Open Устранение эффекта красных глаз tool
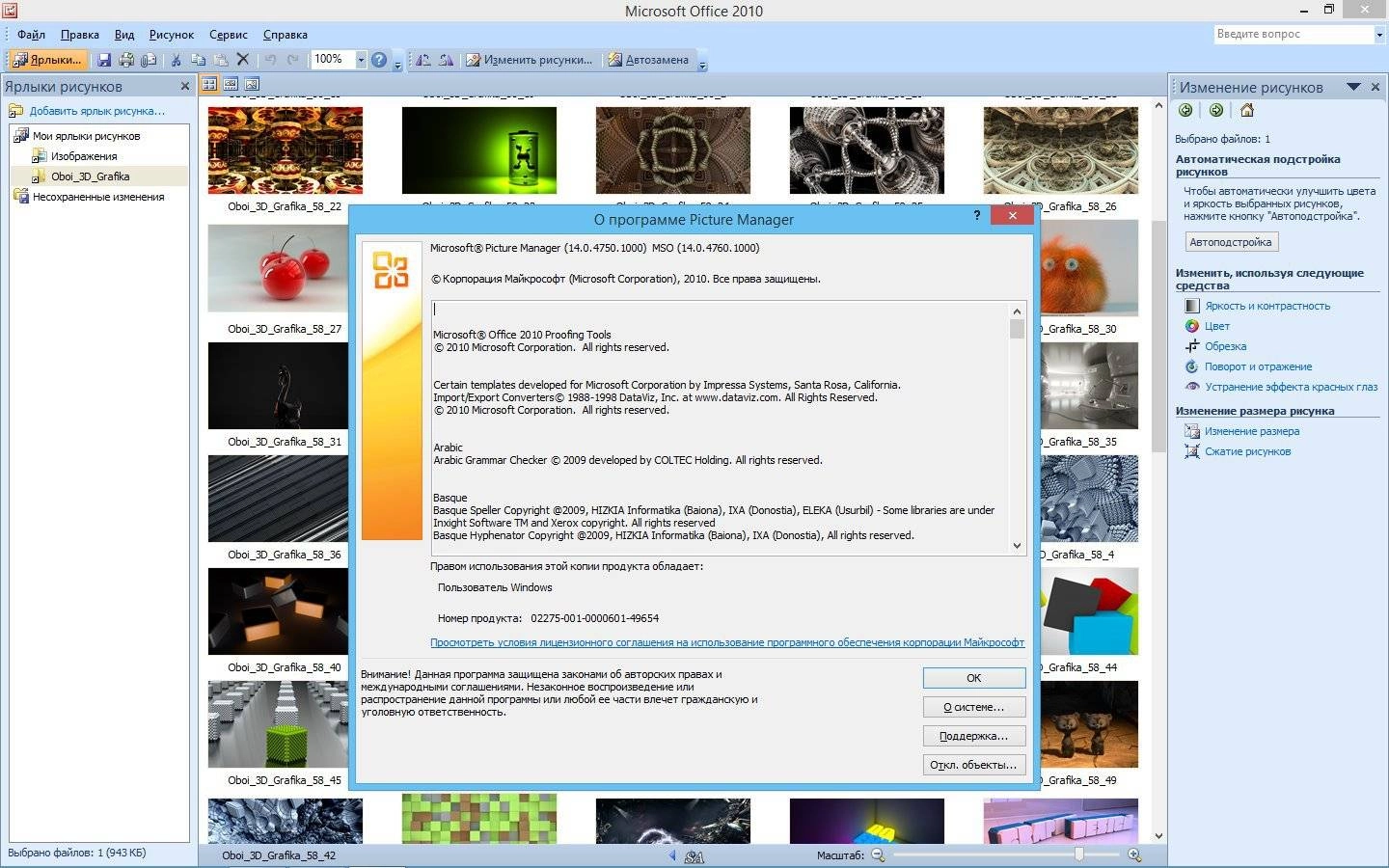1389x868 pixels. (1291, 387)
